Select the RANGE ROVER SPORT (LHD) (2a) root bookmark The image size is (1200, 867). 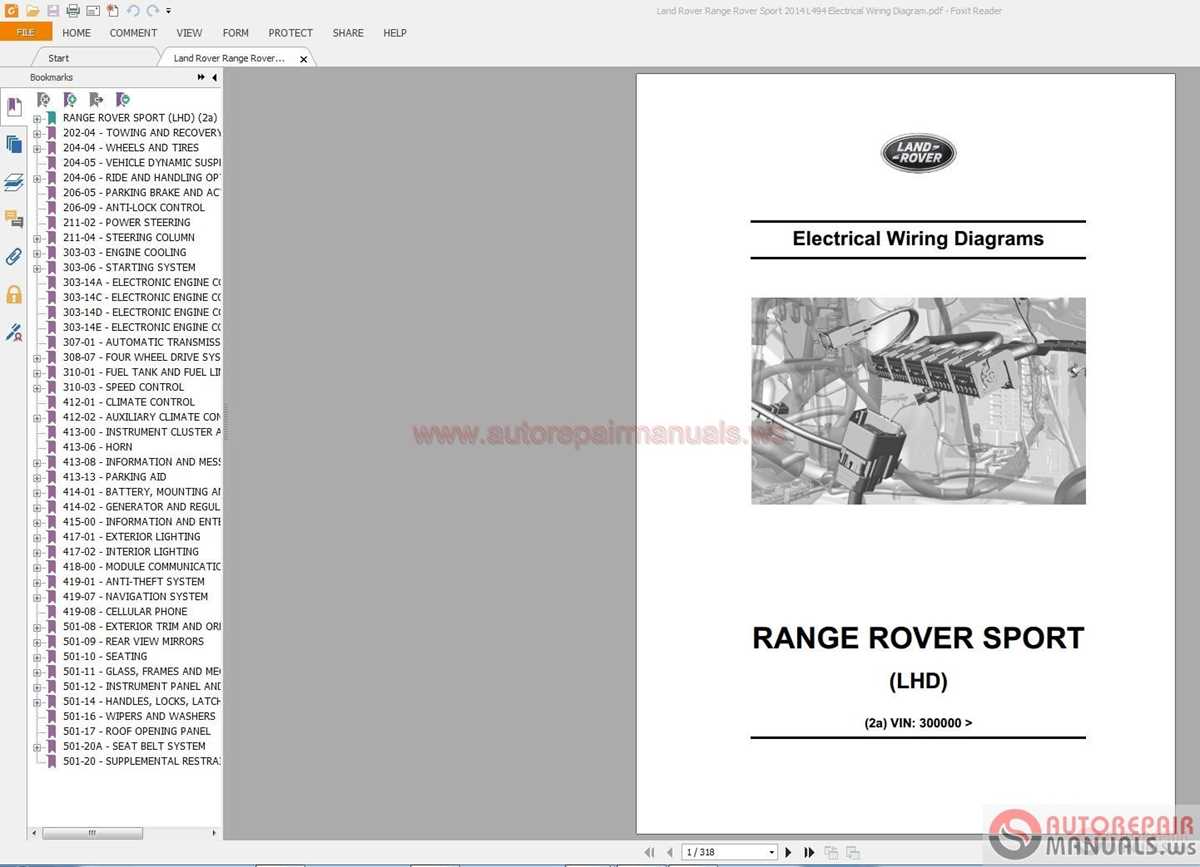[139, 117]
